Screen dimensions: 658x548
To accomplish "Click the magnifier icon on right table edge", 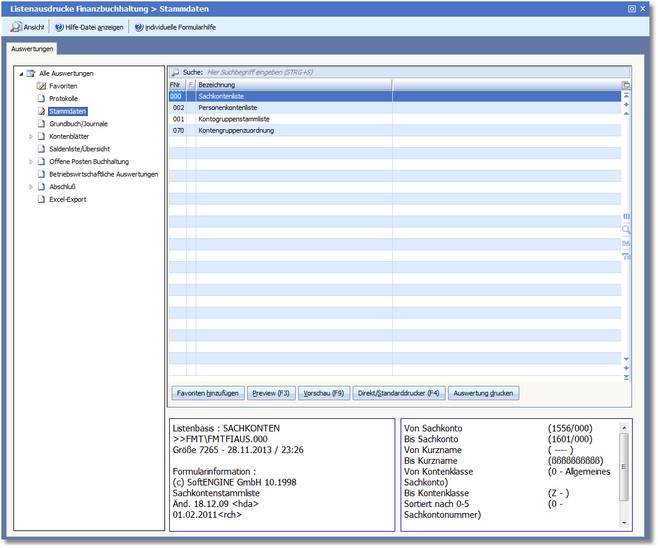I will tap(626, 229).
